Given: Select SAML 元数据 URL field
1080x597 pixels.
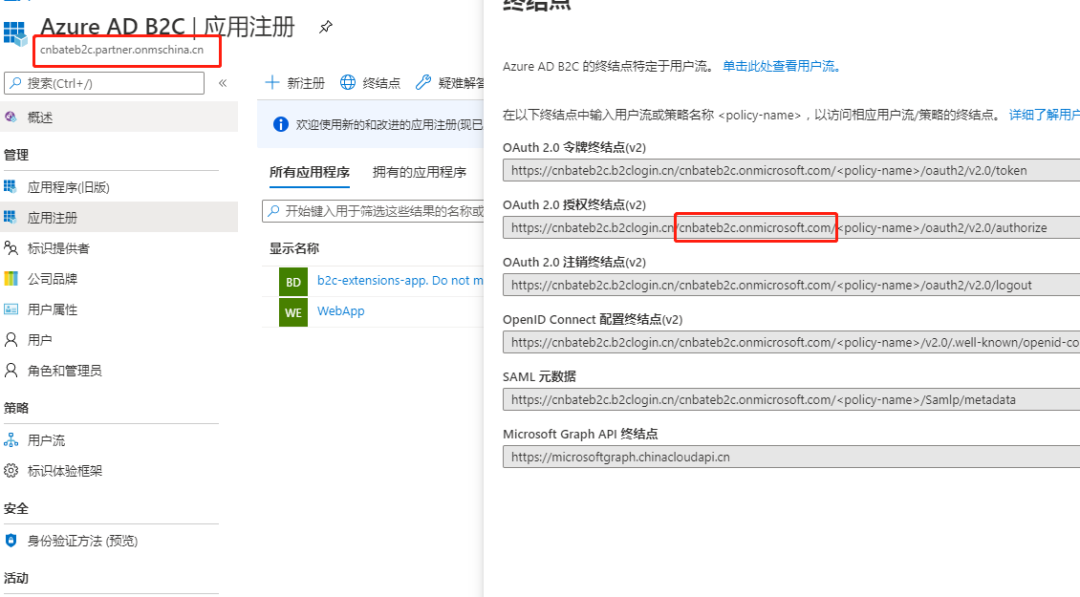Looking at the screenshot, I should tap(791, 399).
